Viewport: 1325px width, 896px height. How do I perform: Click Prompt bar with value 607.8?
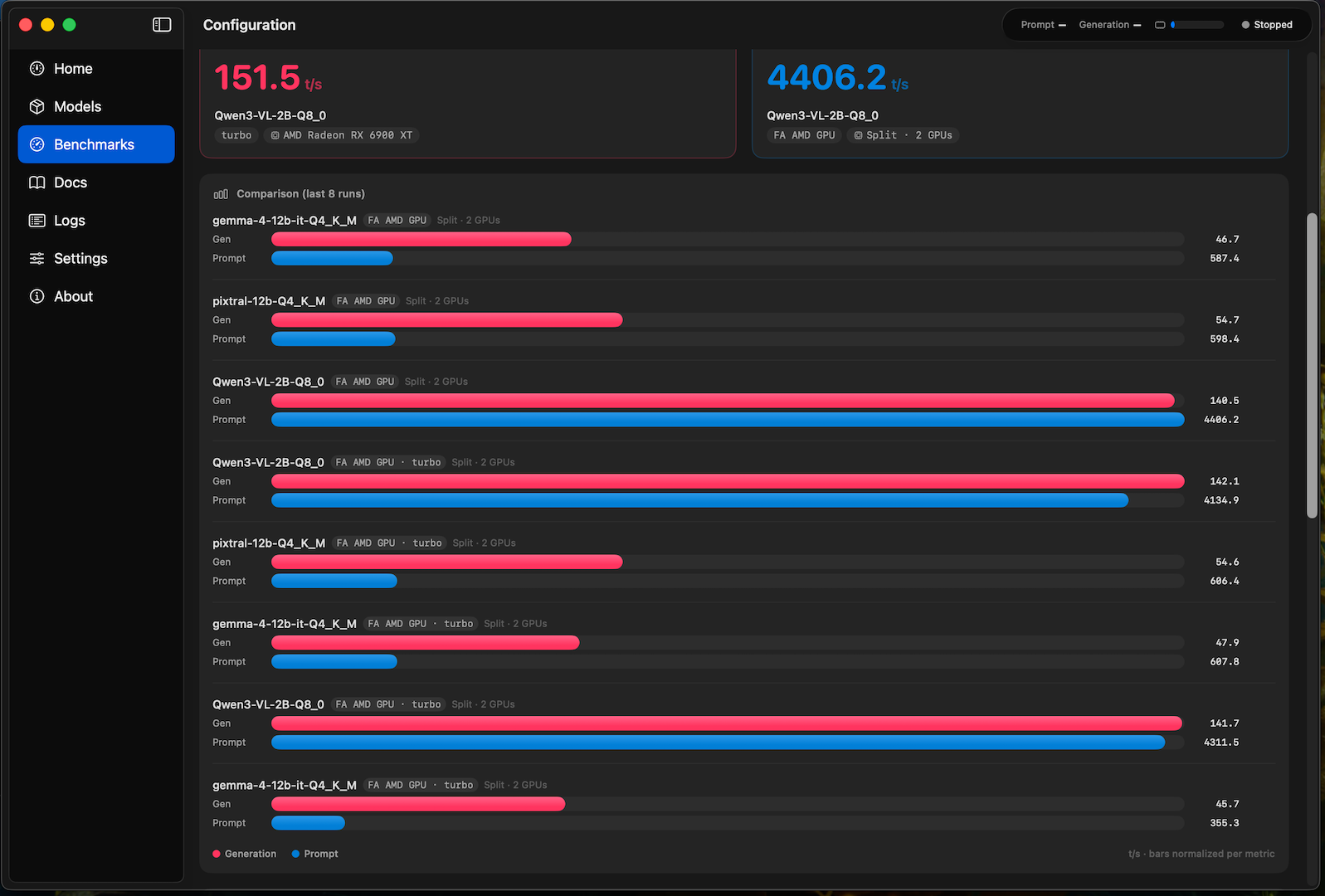point(334,662)
